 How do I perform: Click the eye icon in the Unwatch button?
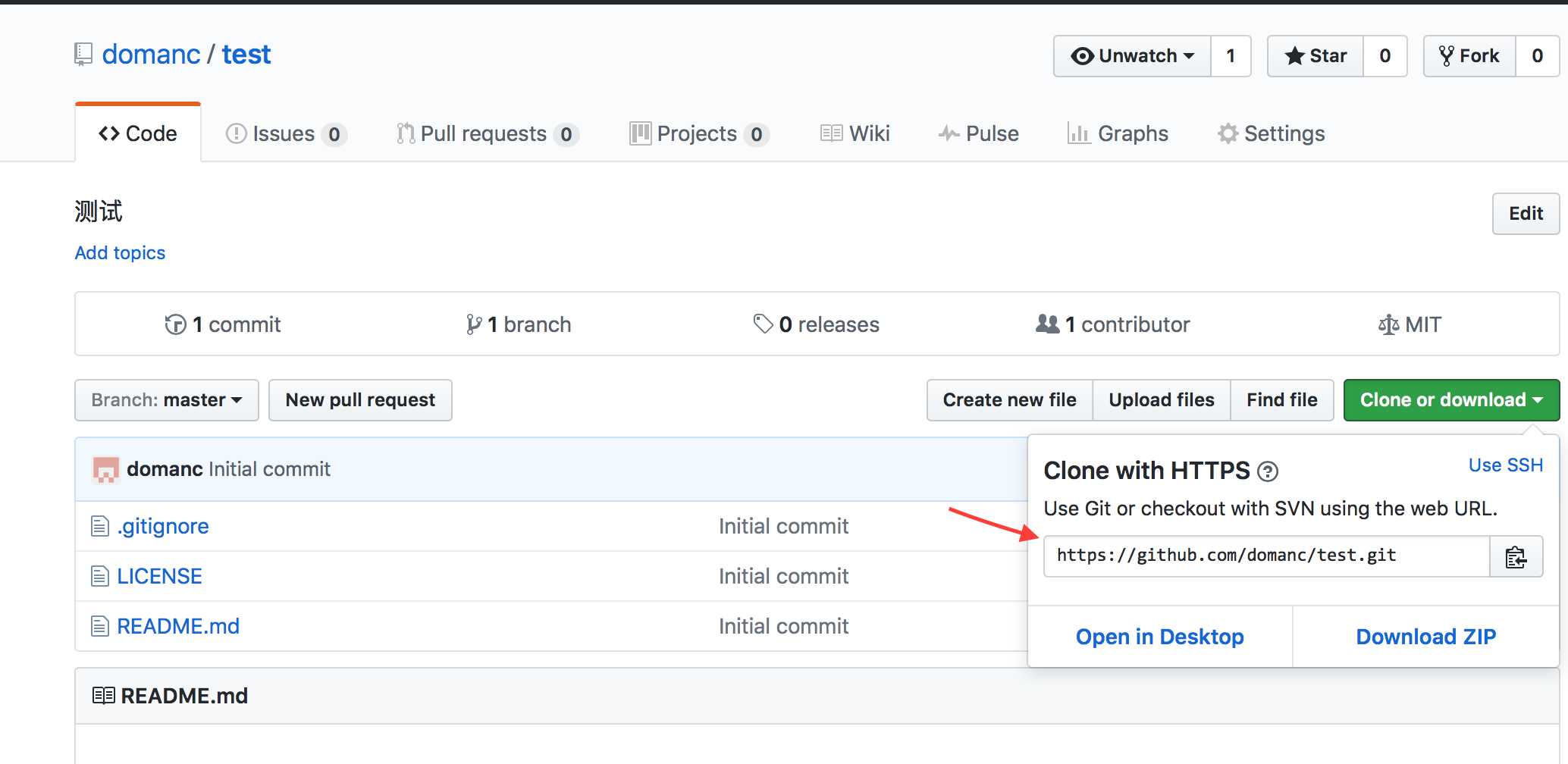(1082, 56)
